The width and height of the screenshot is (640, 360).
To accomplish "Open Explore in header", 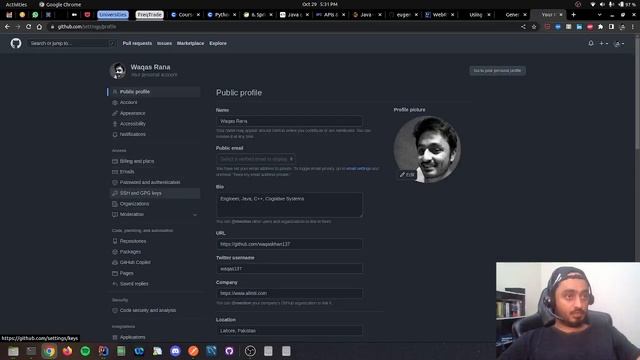I will click(218, 43).
